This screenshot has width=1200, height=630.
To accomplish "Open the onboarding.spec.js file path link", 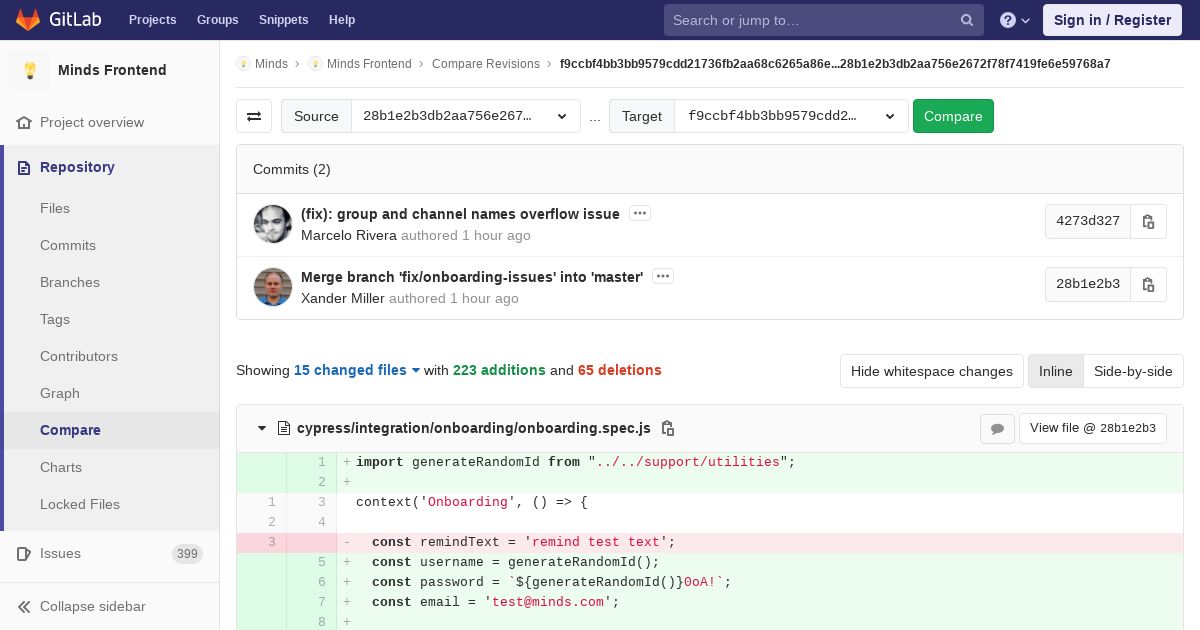I will click(474, 428).
